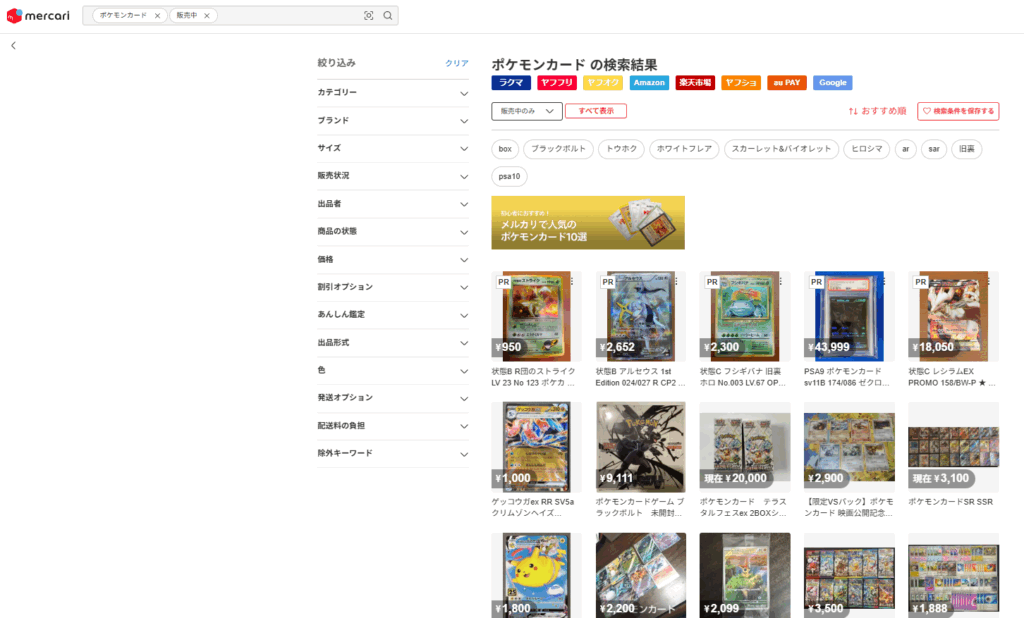Search on ヤフオク
This screenshot has height=618, width=1024.
(603, 83)
